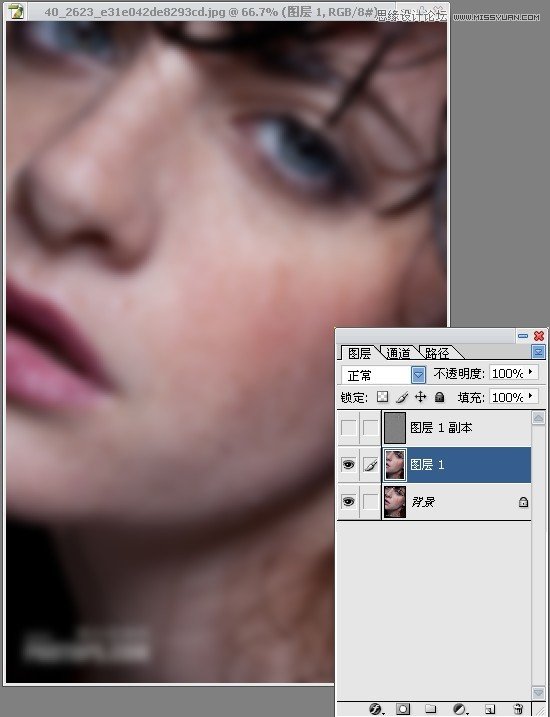The height and width of the screenshot is (717, 550).
Task: Toggle brush indicator box of 图层 1
Action: [x=371, y=465]
